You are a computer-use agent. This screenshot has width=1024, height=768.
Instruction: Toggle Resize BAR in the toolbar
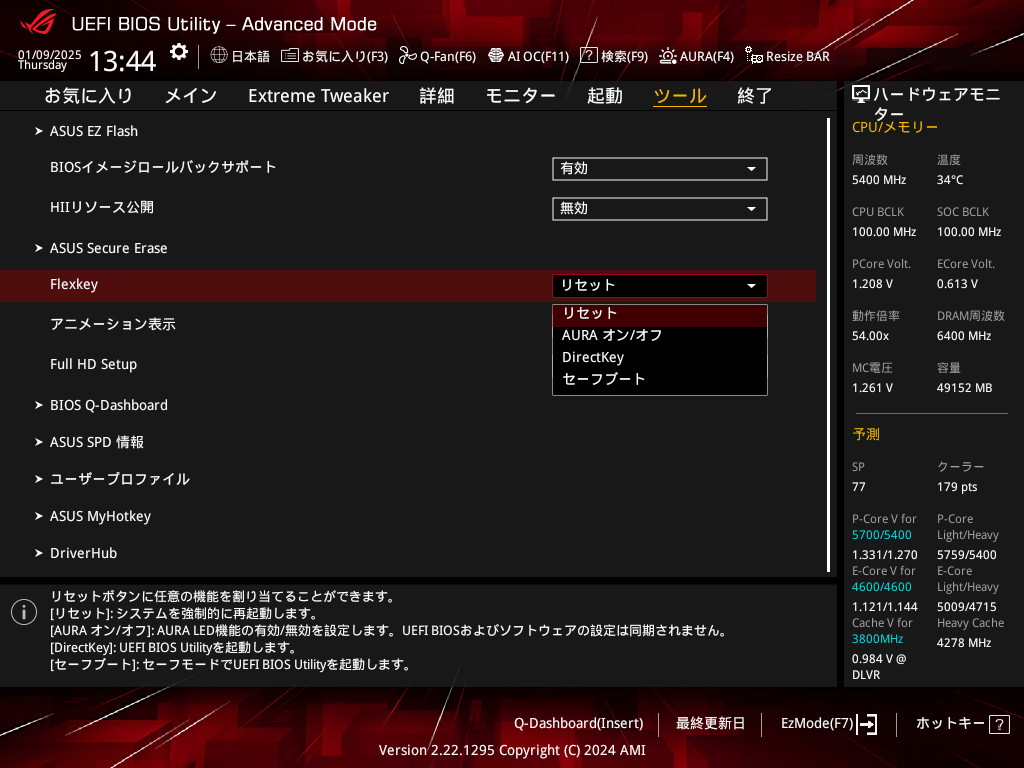tap(787, 56)
